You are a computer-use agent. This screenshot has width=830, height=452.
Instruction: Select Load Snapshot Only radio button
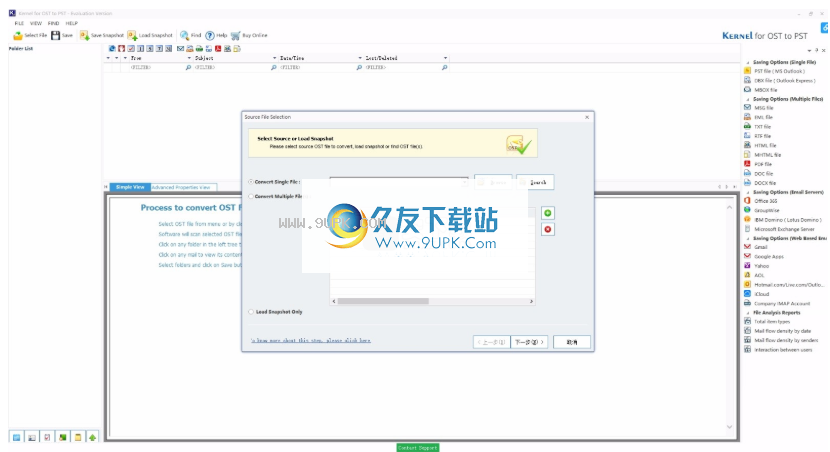(251, 312)
